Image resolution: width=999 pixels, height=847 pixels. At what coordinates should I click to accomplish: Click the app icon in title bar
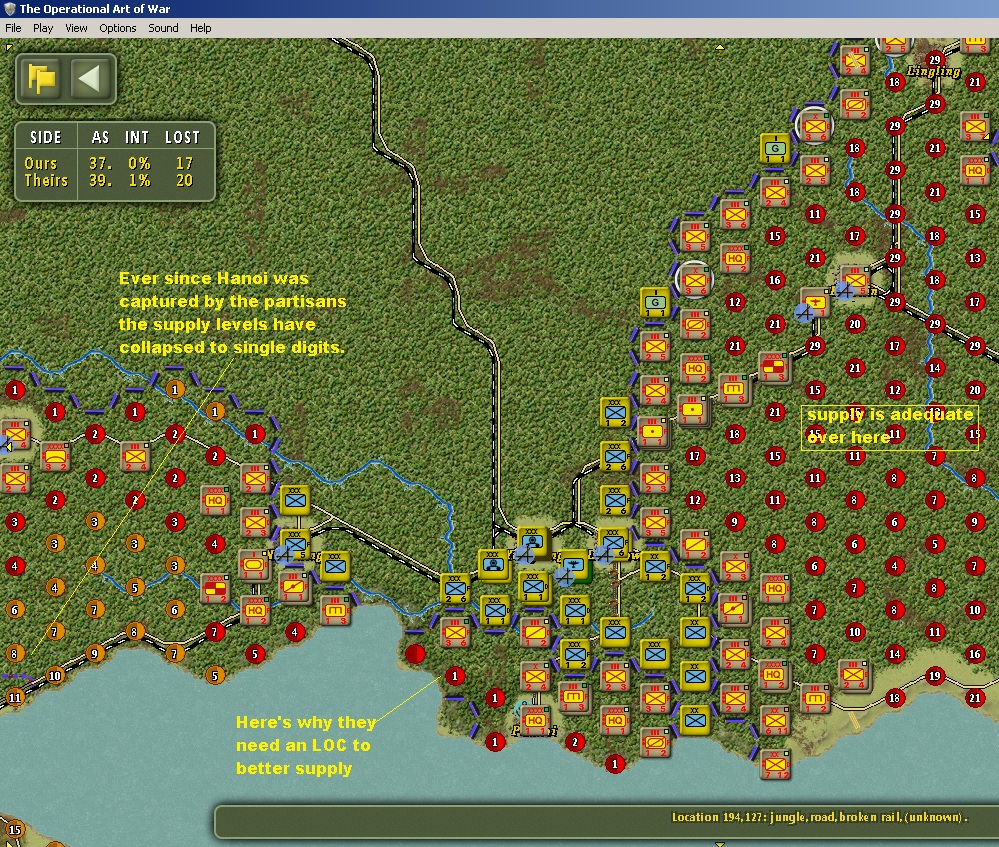point(9,9)
